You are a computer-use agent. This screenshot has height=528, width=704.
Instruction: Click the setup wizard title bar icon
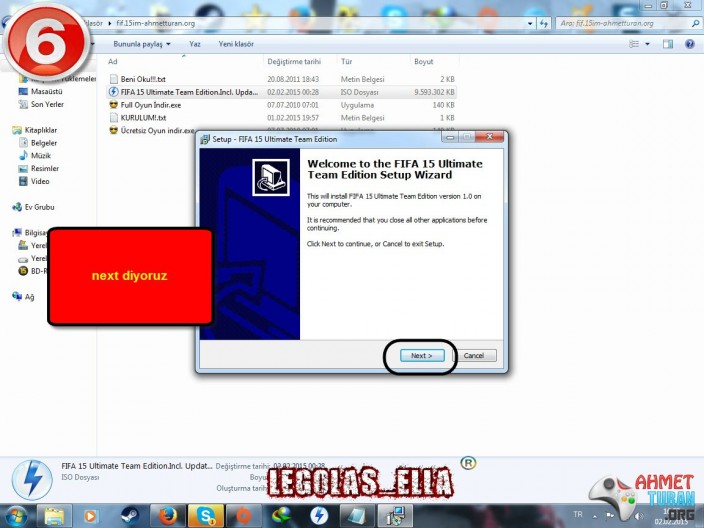pyautogui.click(x=205, y=139)
